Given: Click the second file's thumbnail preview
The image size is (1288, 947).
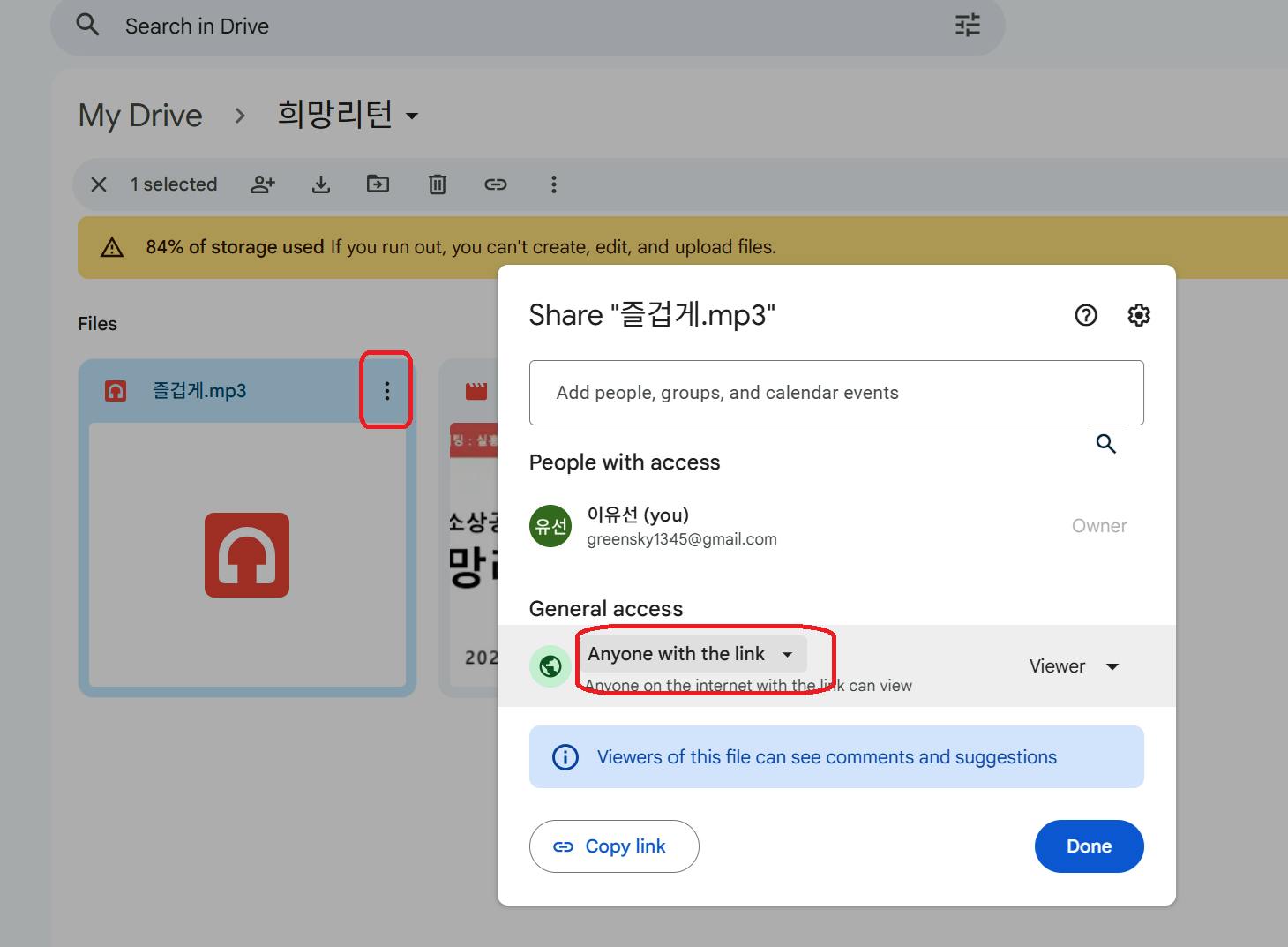Looking at the screenshot, I should coord(474,556).
